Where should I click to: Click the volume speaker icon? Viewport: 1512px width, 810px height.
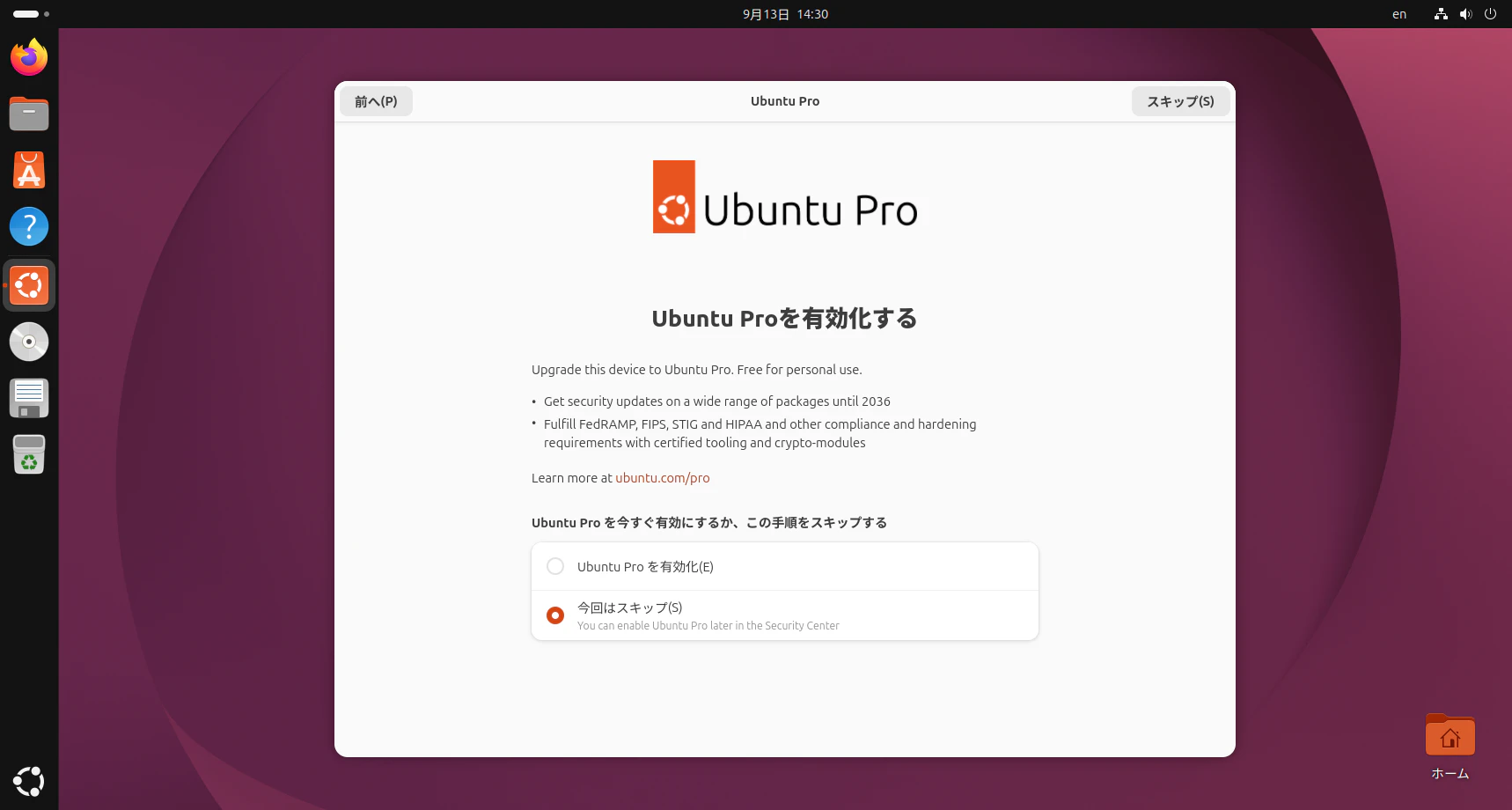click(1465, 14)
